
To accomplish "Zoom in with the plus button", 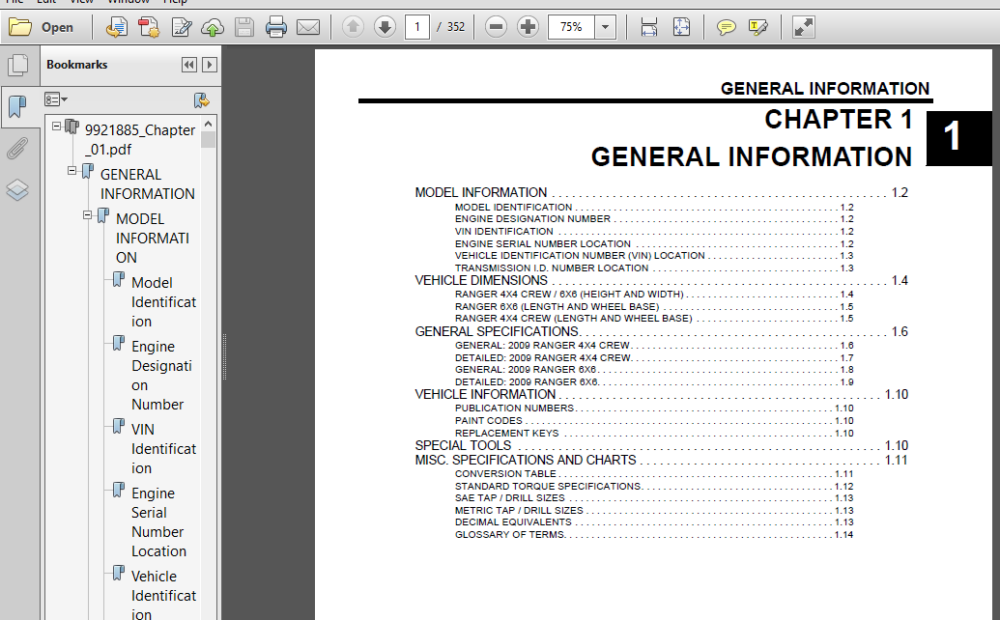I will 527,27.
